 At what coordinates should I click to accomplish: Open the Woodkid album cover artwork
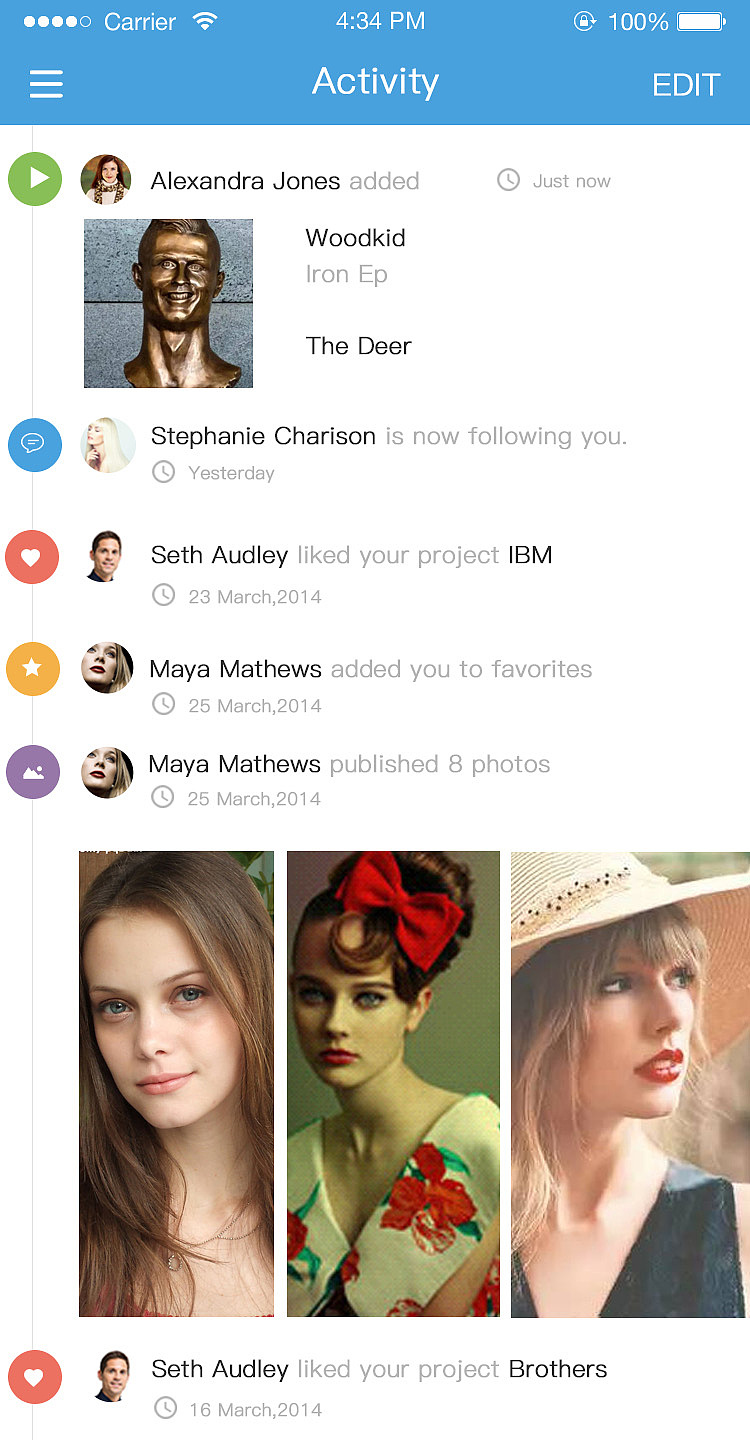click(x=168, y=303)
